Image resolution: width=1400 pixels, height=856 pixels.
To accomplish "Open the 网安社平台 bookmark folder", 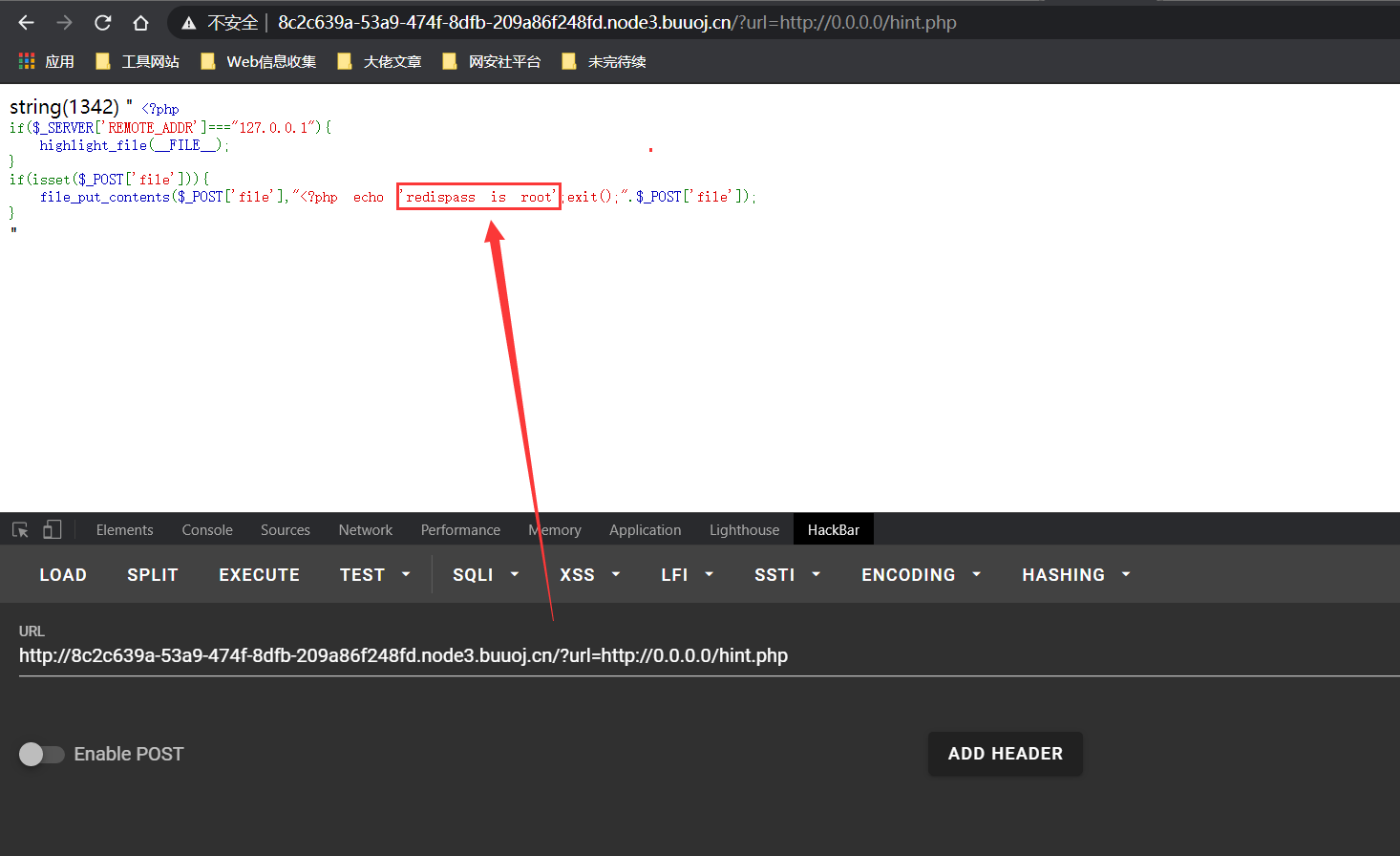I will (x=492, y=61).
